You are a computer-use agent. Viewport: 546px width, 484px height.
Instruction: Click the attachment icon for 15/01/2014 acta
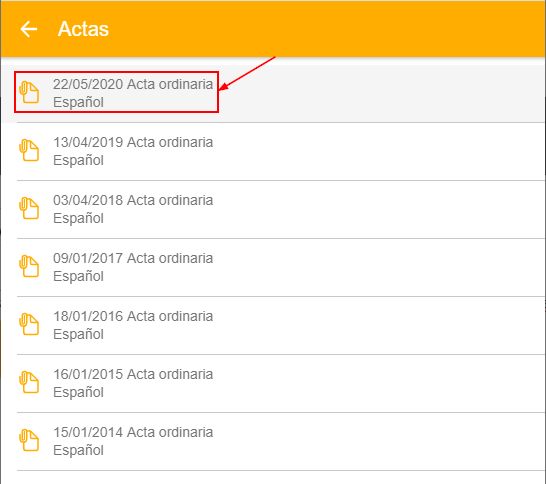pos(29,440)
